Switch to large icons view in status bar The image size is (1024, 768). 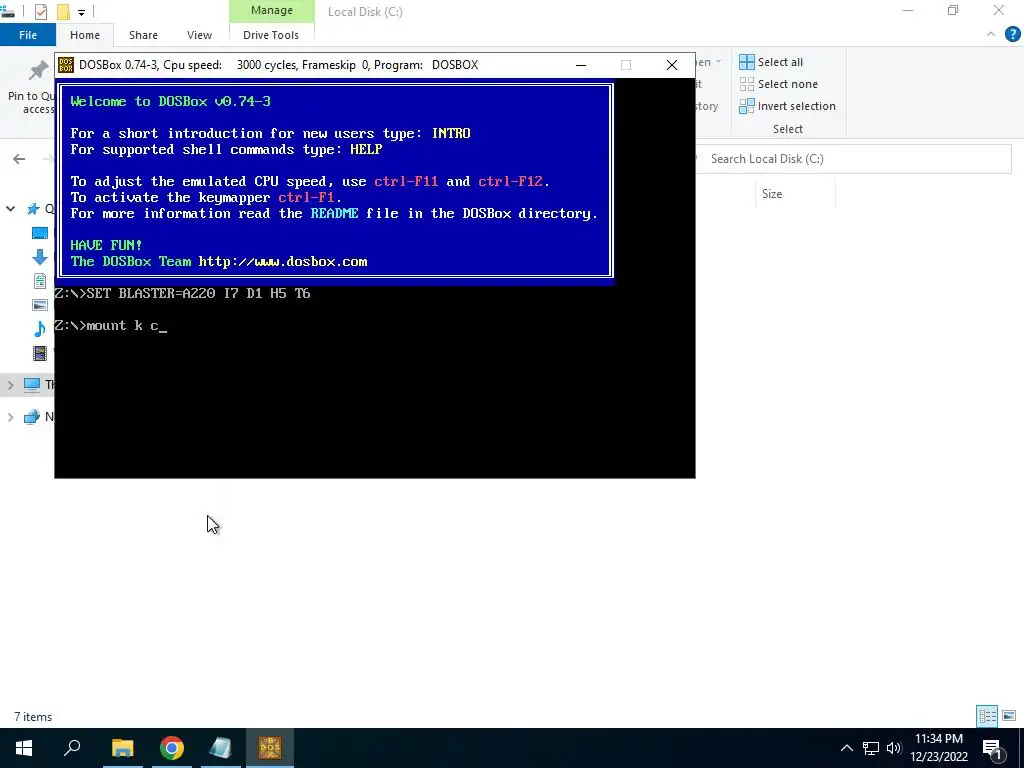pos(1009,716)
